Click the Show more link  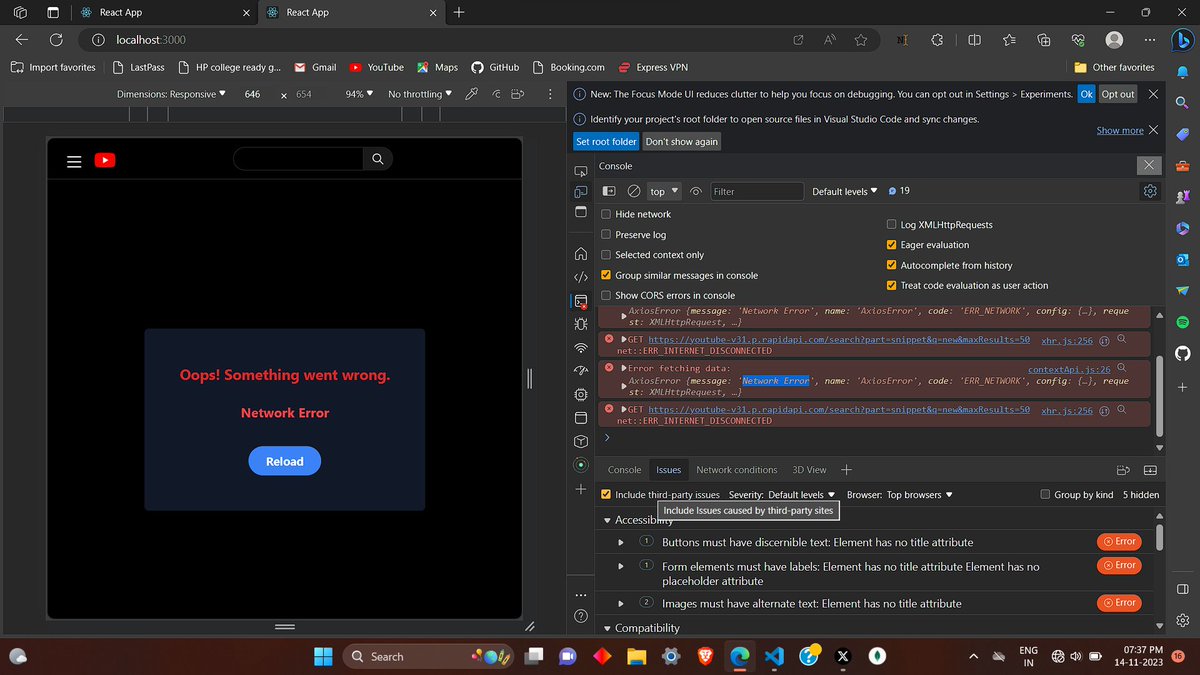[1120, 130]
